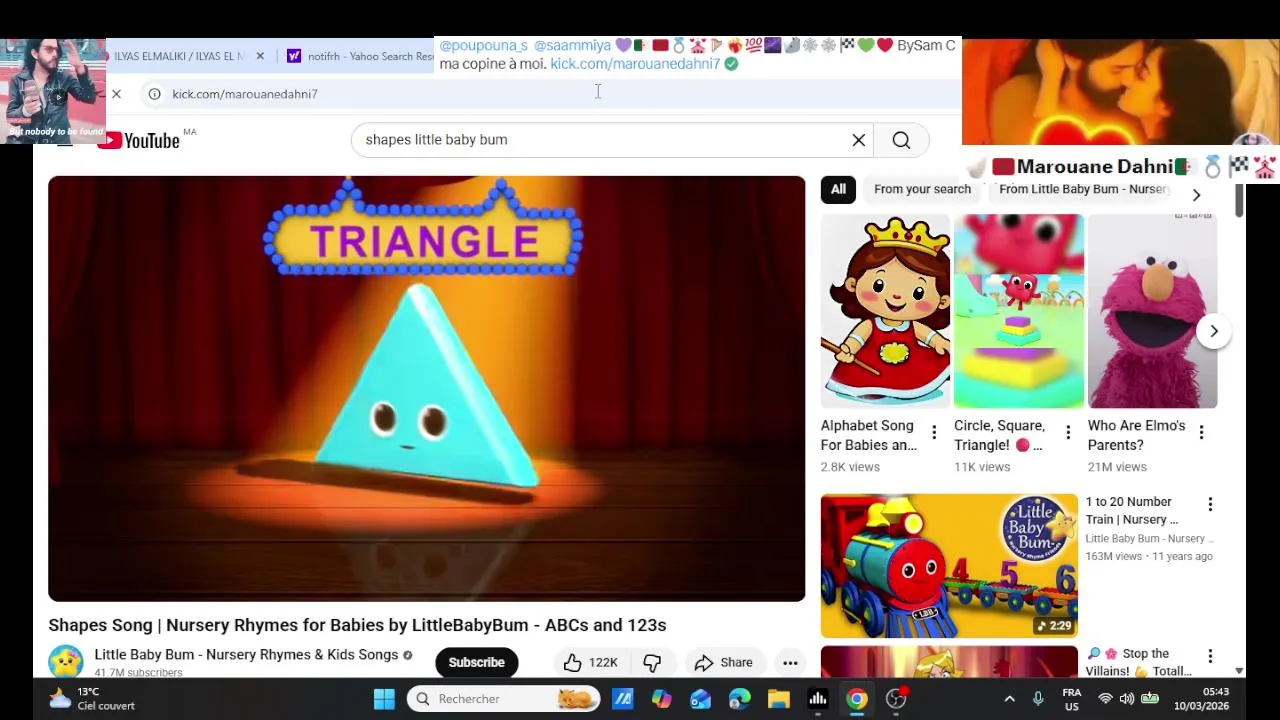Click the YouTube logo
The image size is (1280, 720).
click(139, 140)
